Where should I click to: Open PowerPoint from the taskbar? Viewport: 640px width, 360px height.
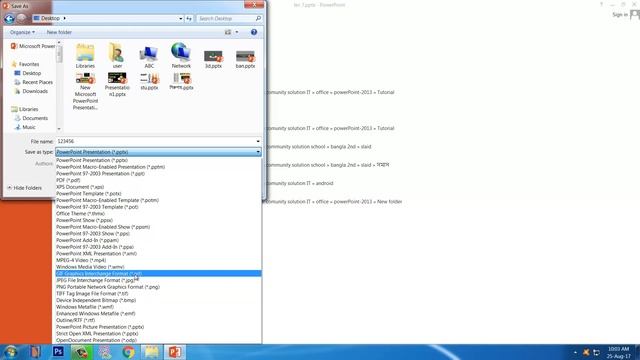point(175,352)
